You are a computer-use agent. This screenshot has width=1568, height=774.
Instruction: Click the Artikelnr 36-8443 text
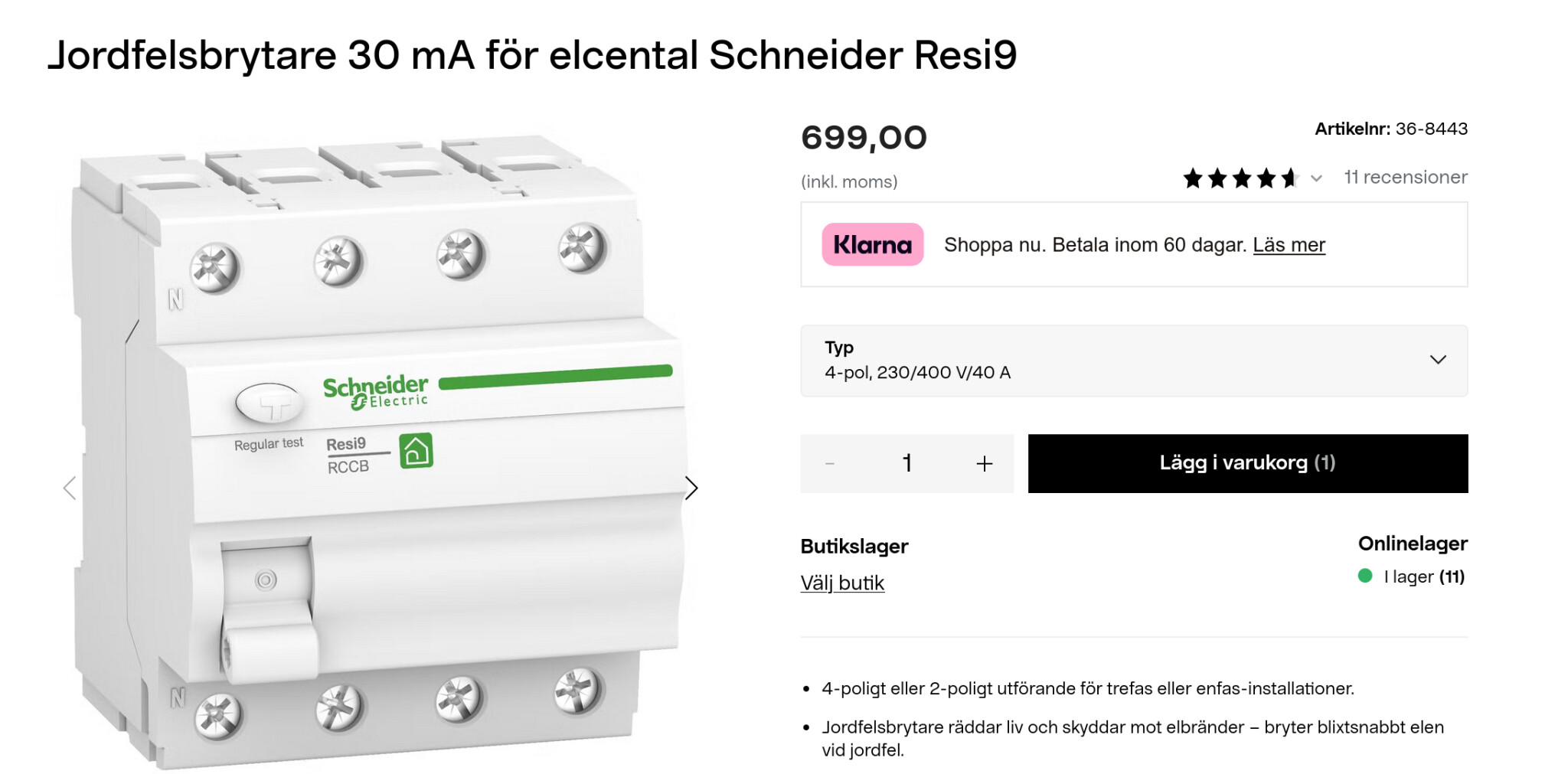click(1390, 129)
